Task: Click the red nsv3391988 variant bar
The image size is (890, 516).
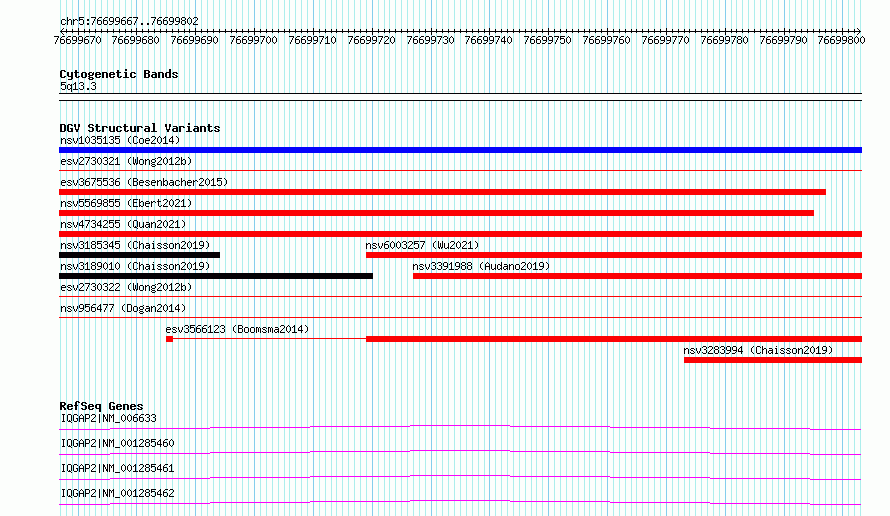Action: coord(637,276)
